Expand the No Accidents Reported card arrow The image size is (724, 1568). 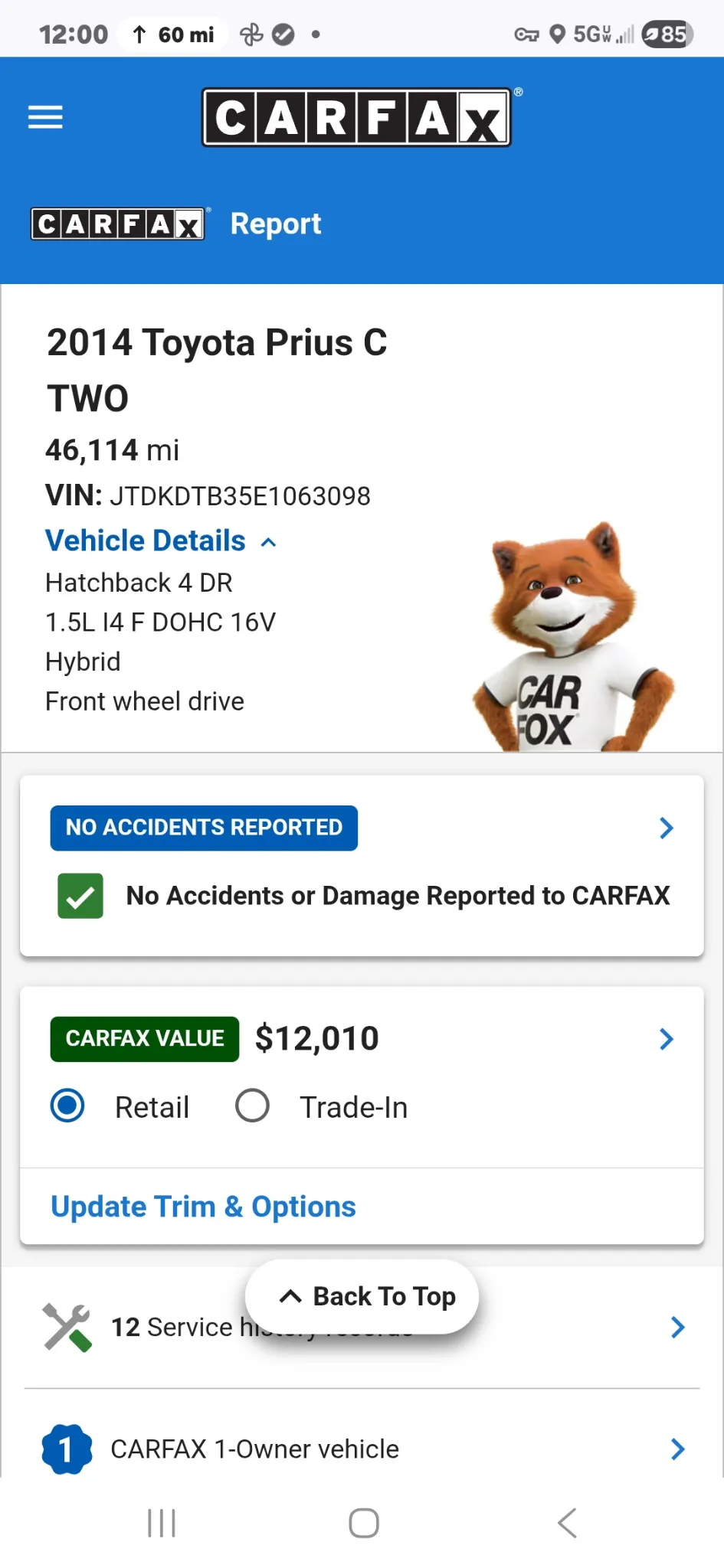666,828
